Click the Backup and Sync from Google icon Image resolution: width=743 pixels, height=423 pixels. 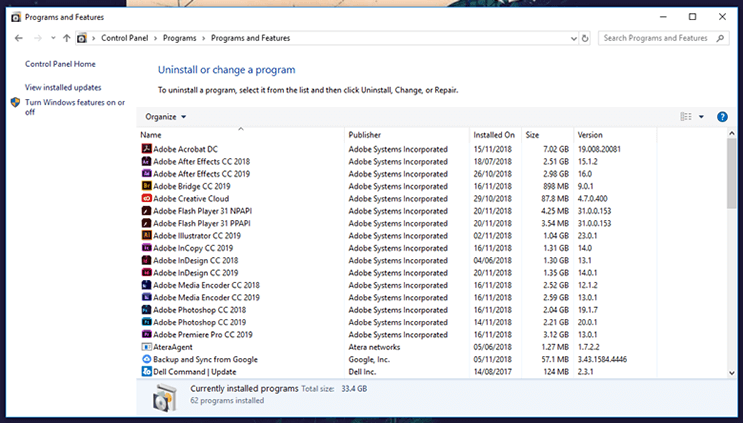click(146, 359)
